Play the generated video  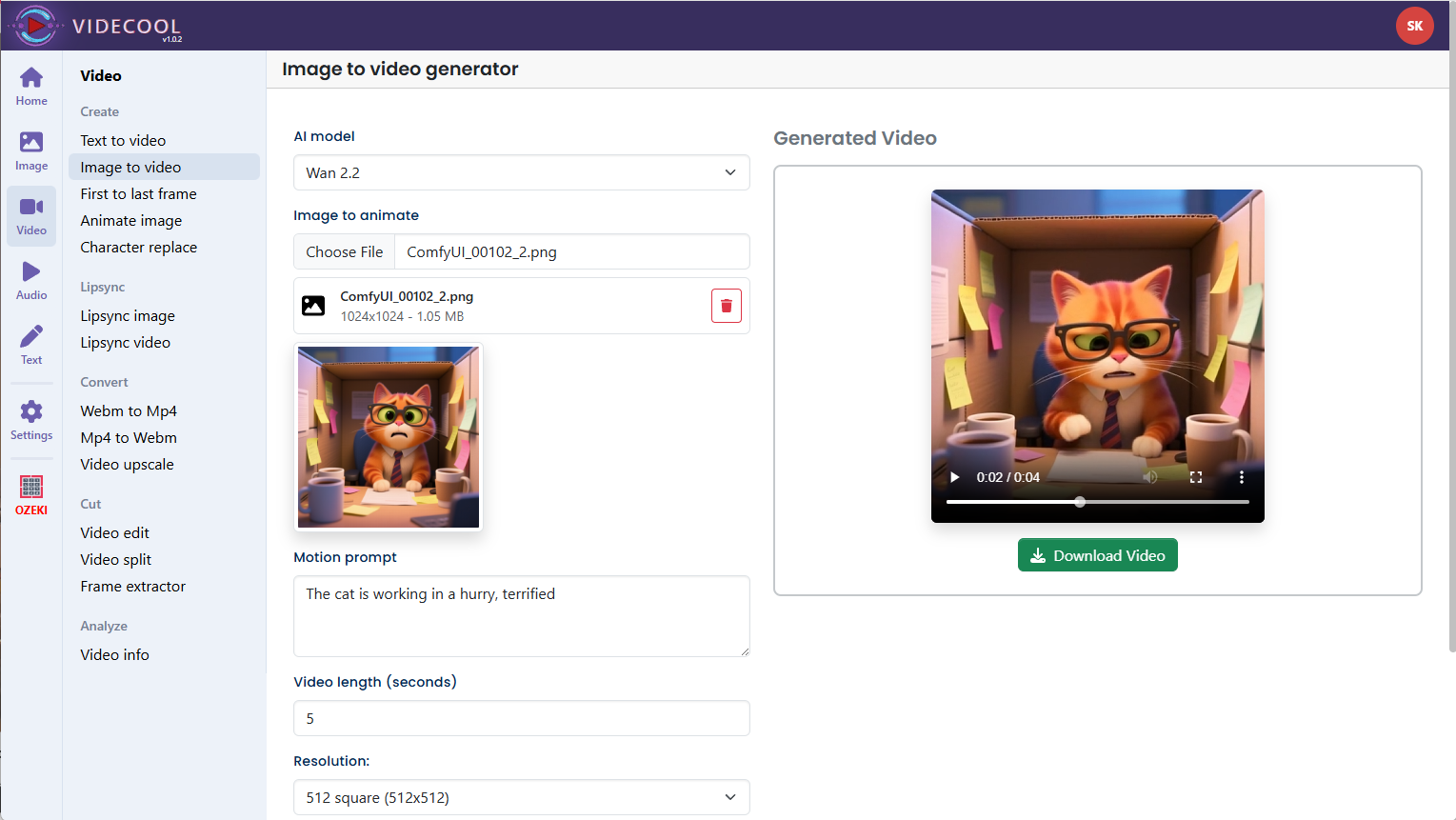click(954, 477)
